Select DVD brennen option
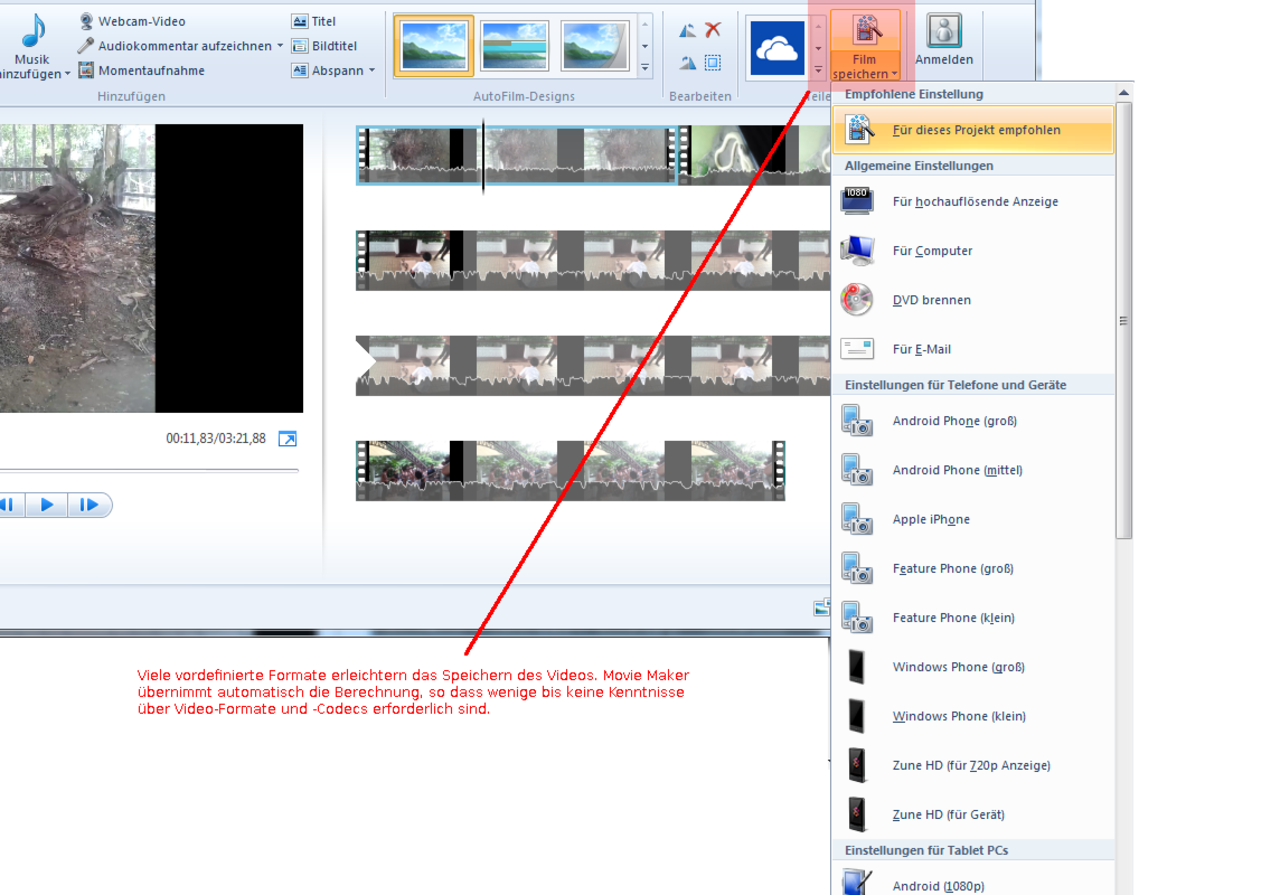The height and width of the screenshot is (895, 1280). pos(973,300)
